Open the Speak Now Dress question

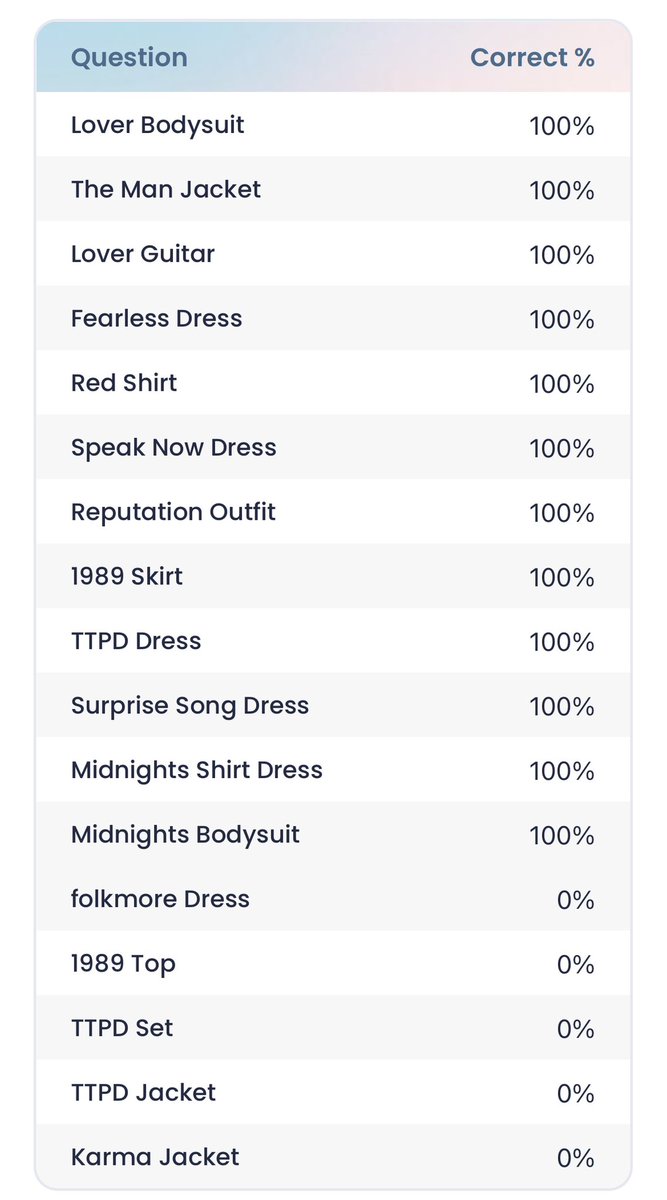pyautogui.click(x=333, y=447)
